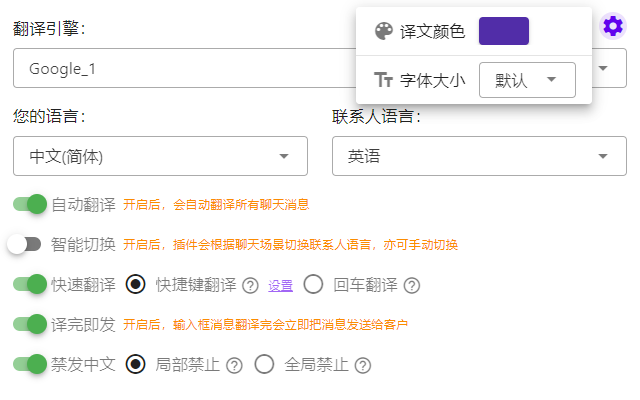
Task: Open the 联系人语言 dropdown showing 英语
Action: (x=479, y=156)
